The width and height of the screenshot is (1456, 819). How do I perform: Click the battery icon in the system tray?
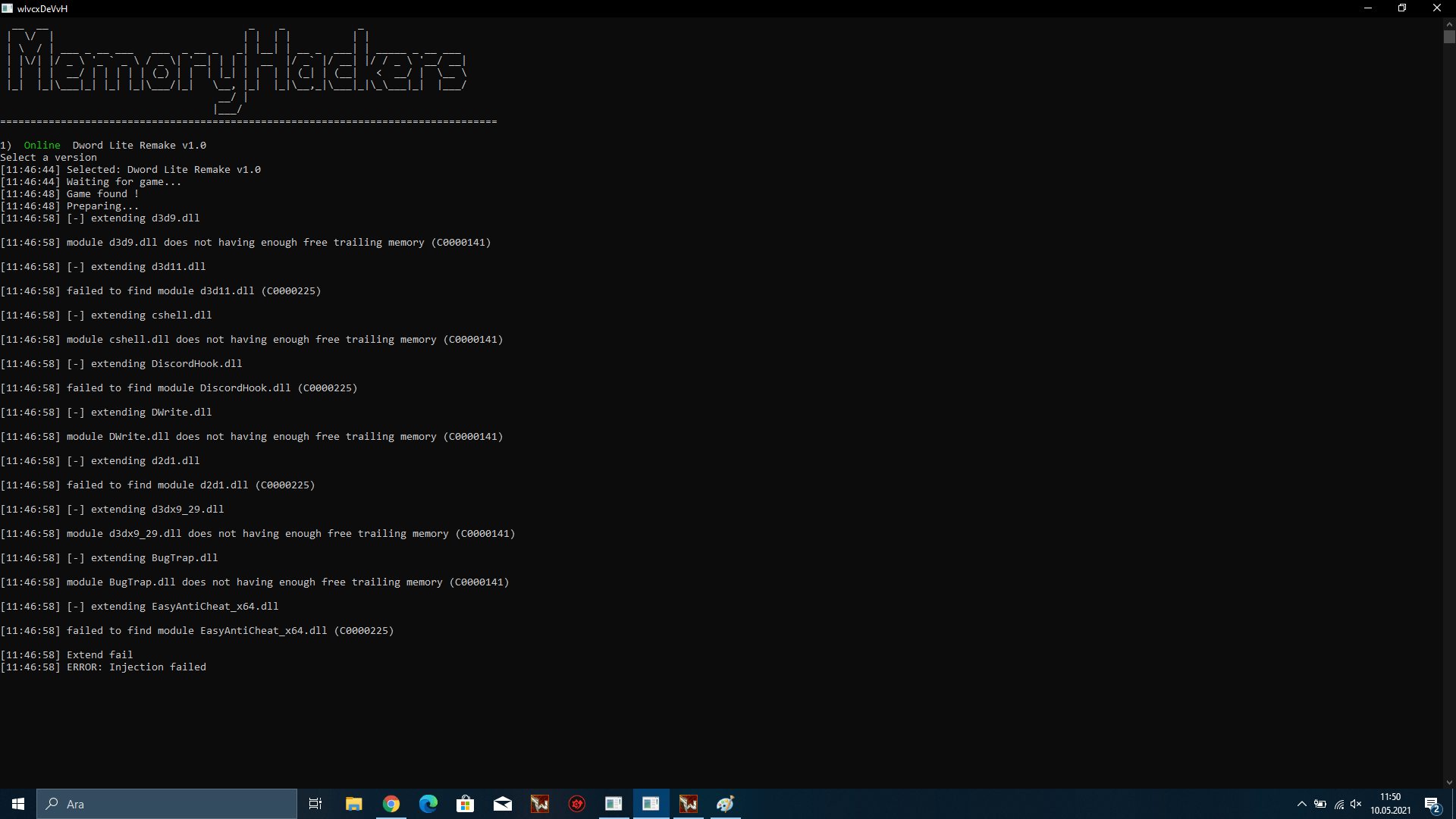click(x=1320, y=804)
